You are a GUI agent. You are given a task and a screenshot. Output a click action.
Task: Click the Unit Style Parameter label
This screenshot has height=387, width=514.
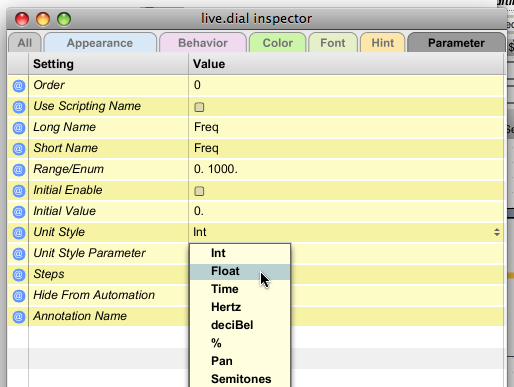pos(89,253)
